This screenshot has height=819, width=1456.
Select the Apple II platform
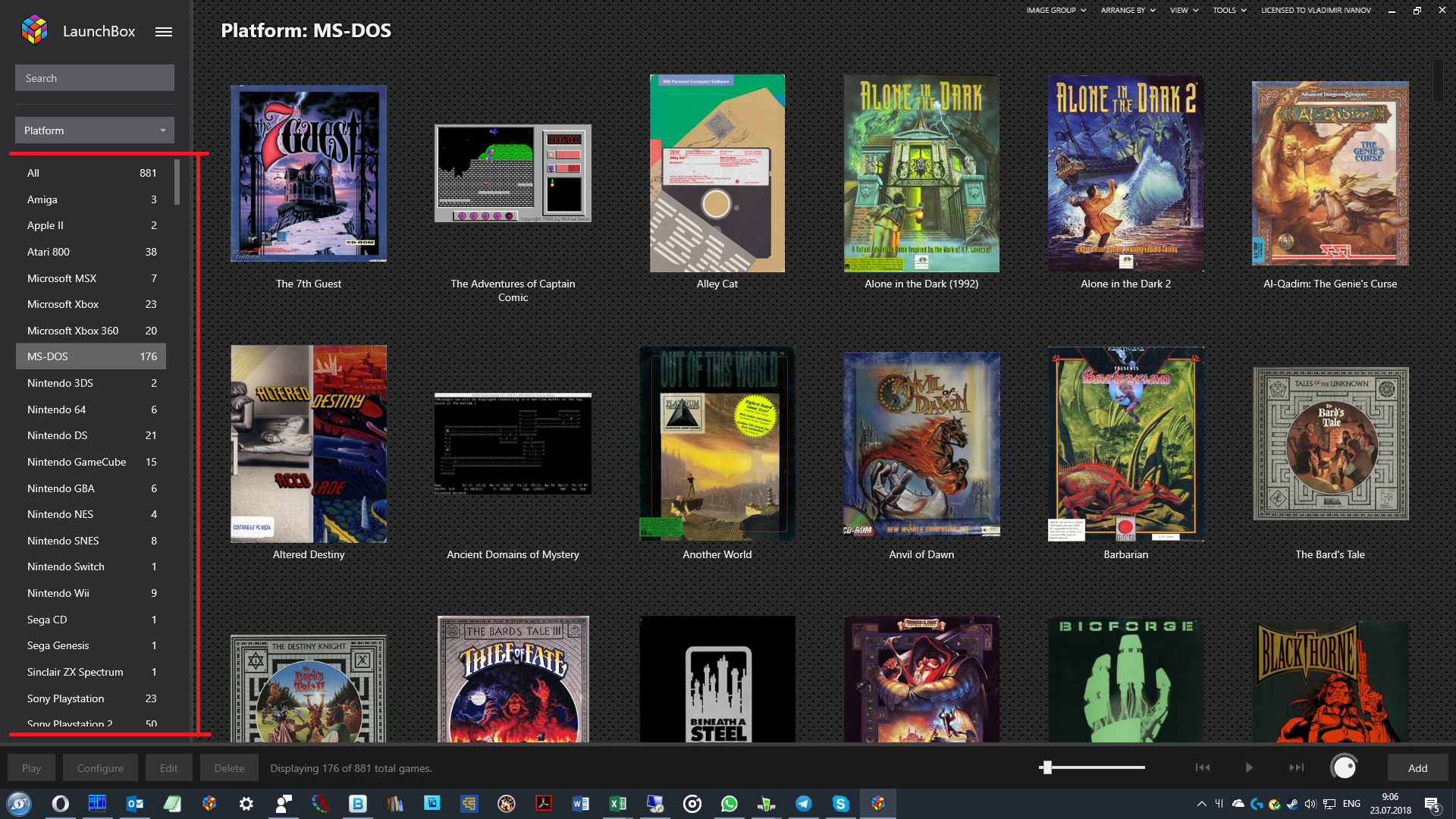(x=91, y=225)
